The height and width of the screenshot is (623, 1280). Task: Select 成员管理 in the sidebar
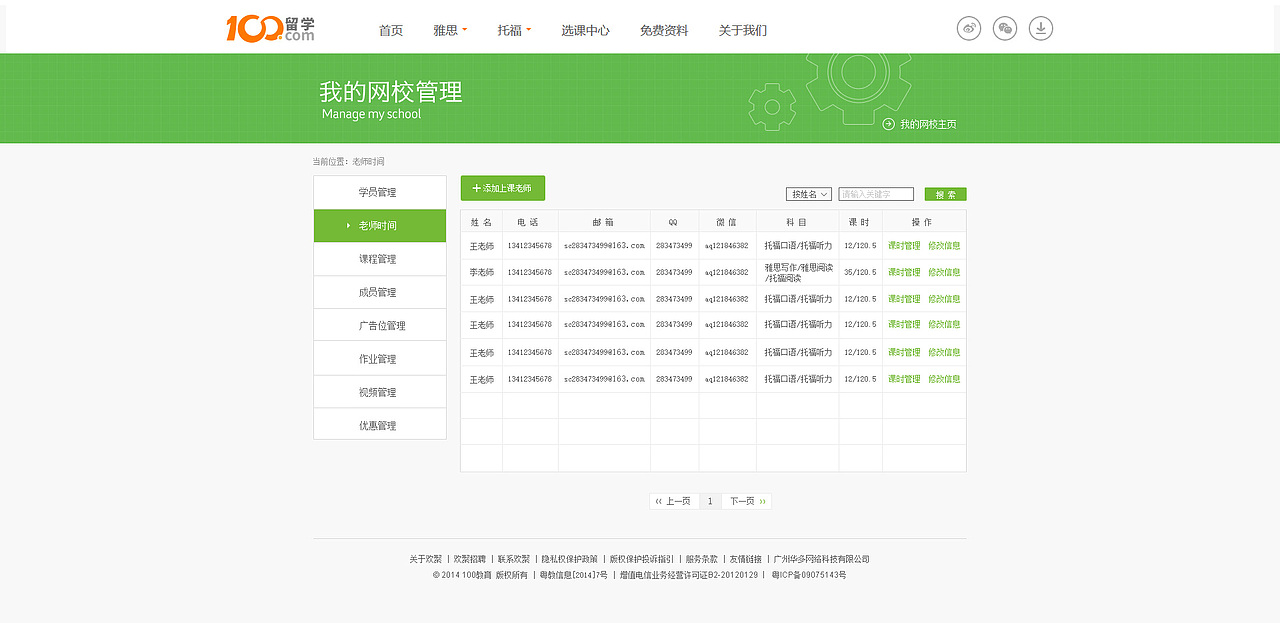380,292
